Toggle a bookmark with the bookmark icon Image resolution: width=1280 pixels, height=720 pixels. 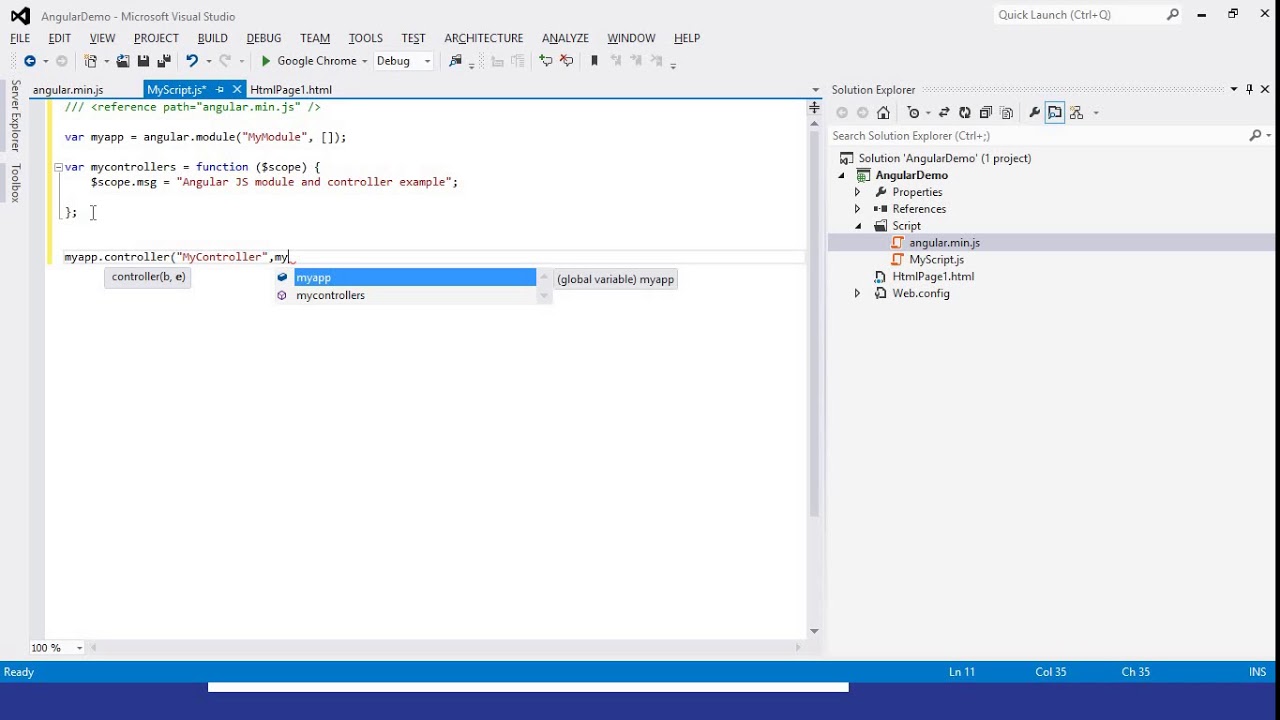pos(594,61)
